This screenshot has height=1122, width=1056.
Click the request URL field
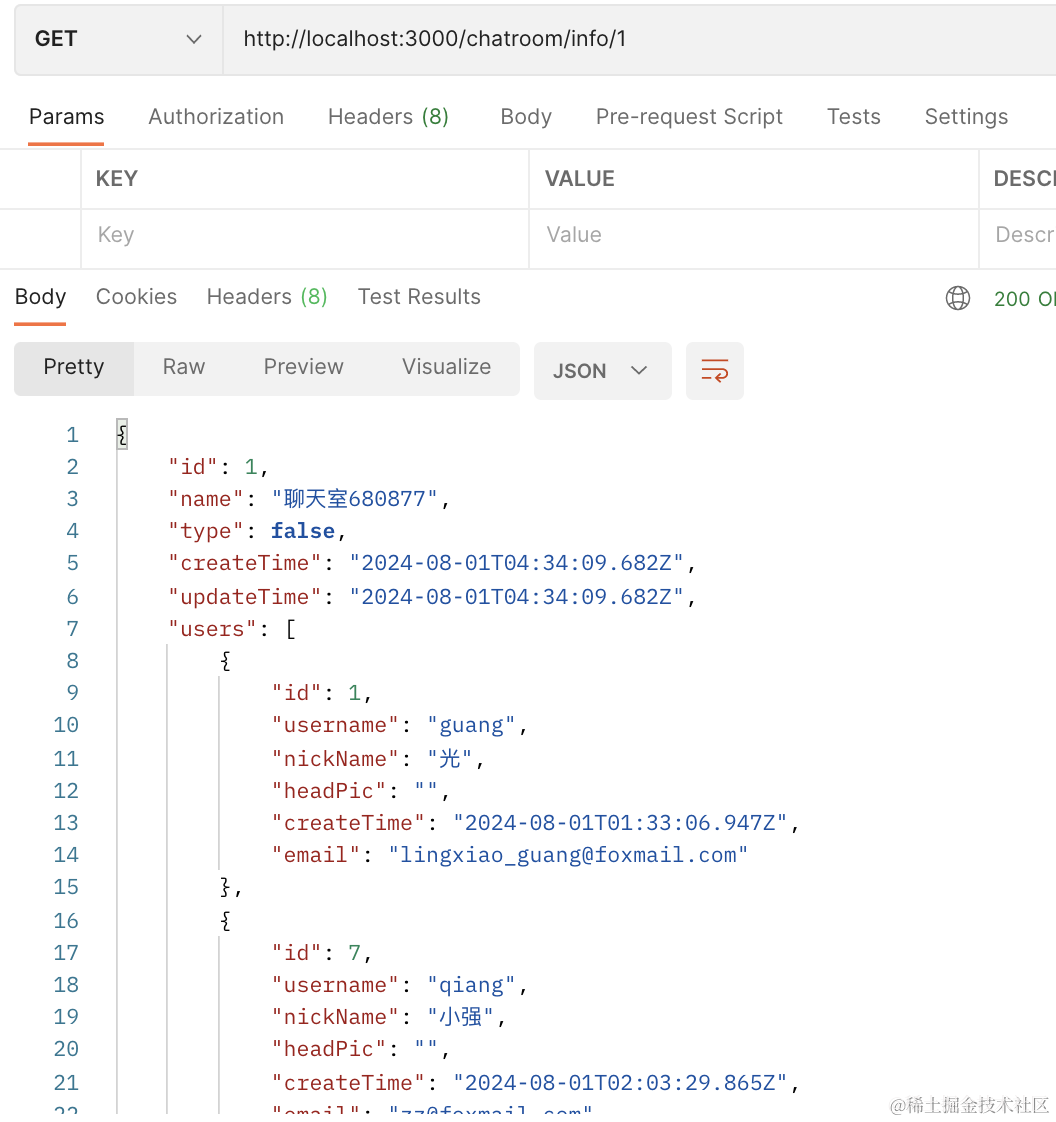click(640, 39)
